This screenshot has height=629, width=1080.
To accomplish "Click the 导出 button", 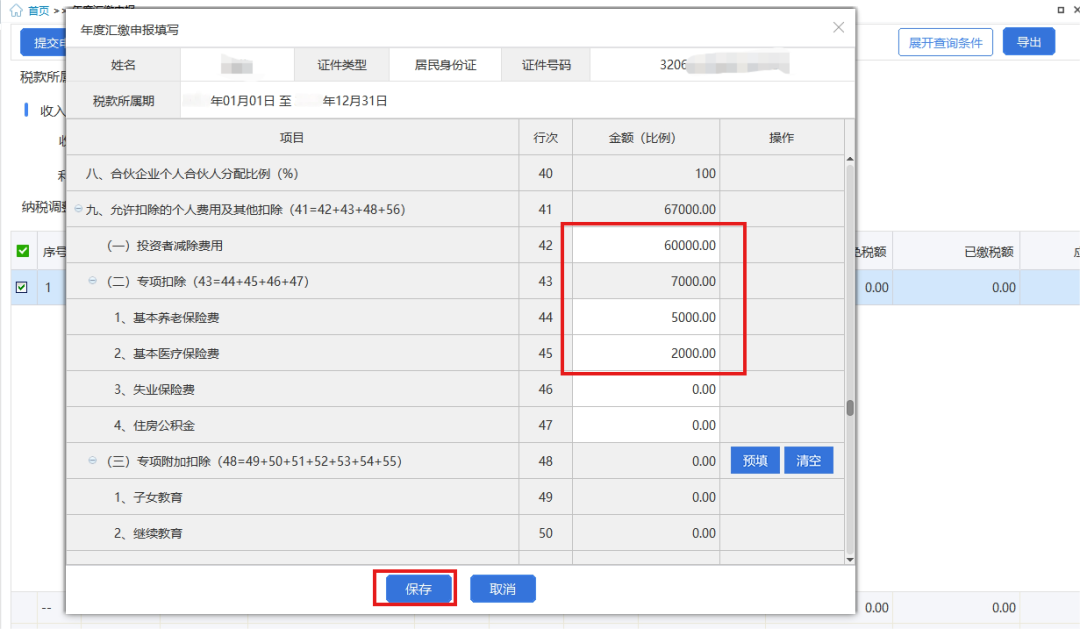I will (1028, 42).
